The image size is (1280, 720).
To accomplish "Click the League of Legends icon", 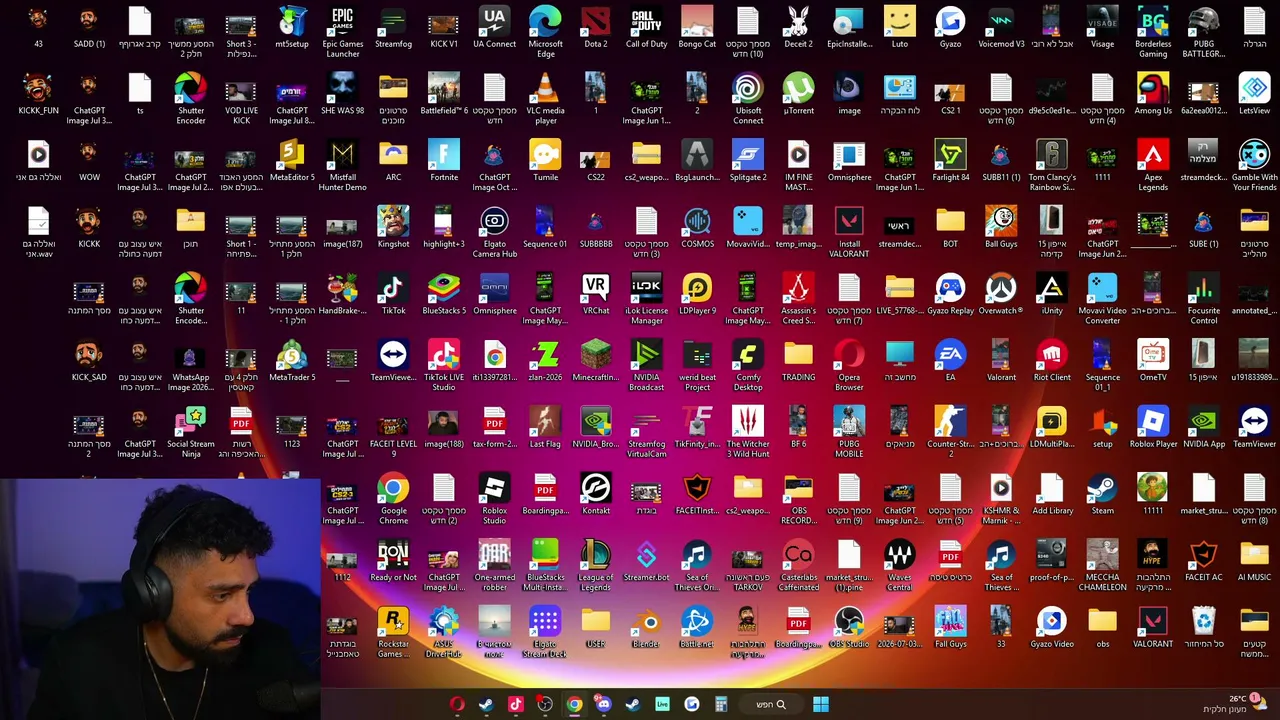I will [x=596, y=565].
